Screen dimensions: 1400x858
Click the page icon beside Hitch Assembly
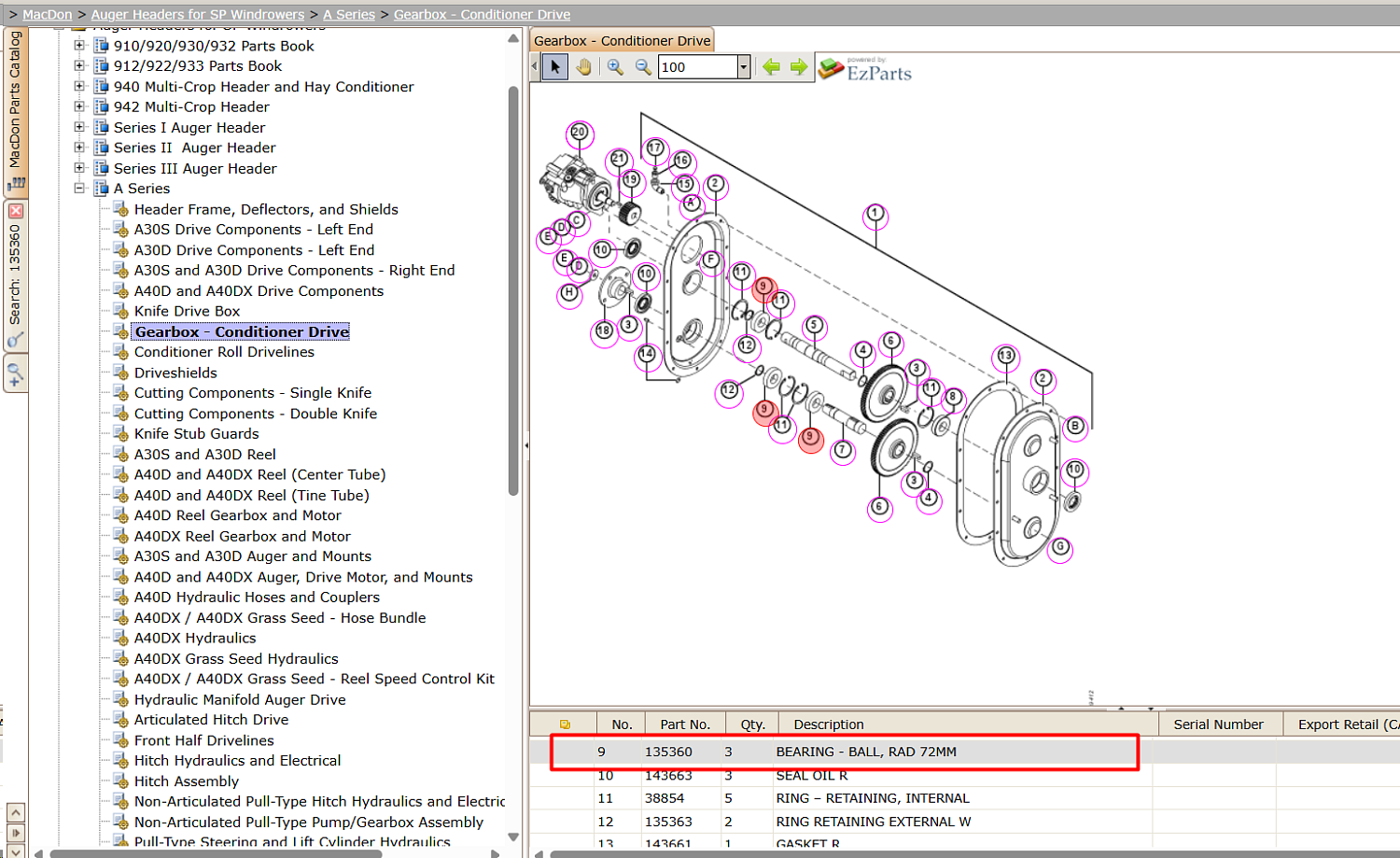(x=121, y=781)
